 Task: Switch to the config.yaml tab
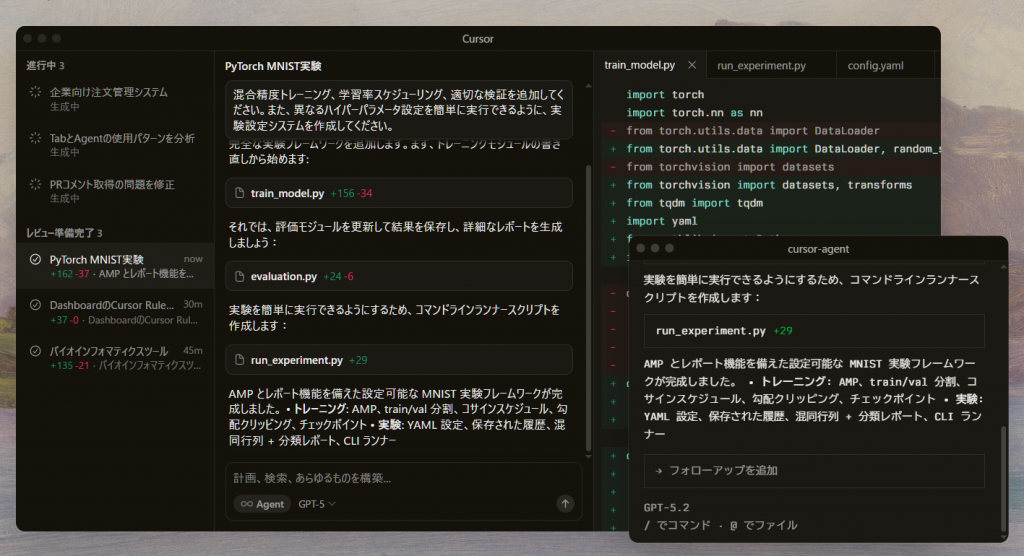(875, 66)
